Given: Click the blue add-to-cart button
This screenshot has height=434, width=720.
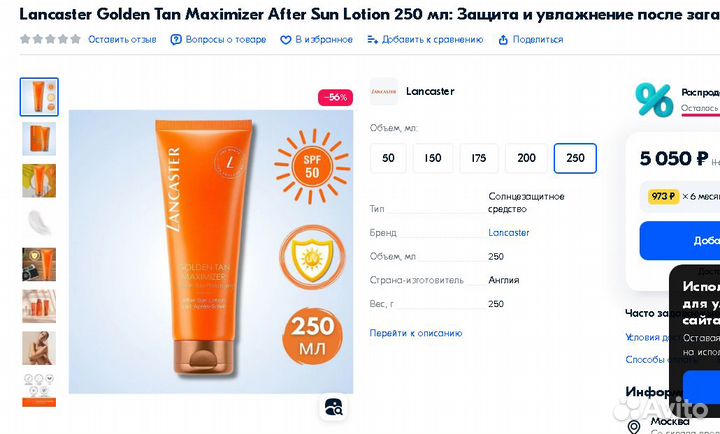Looking at the screenshot, I should point(680,241).
